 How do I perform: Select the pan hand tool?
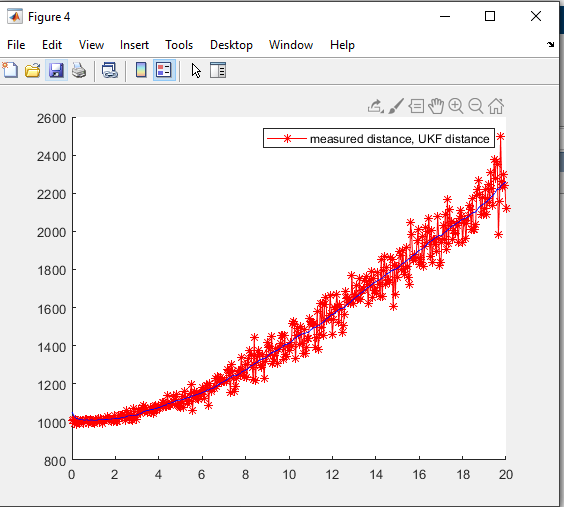(436, 106)
